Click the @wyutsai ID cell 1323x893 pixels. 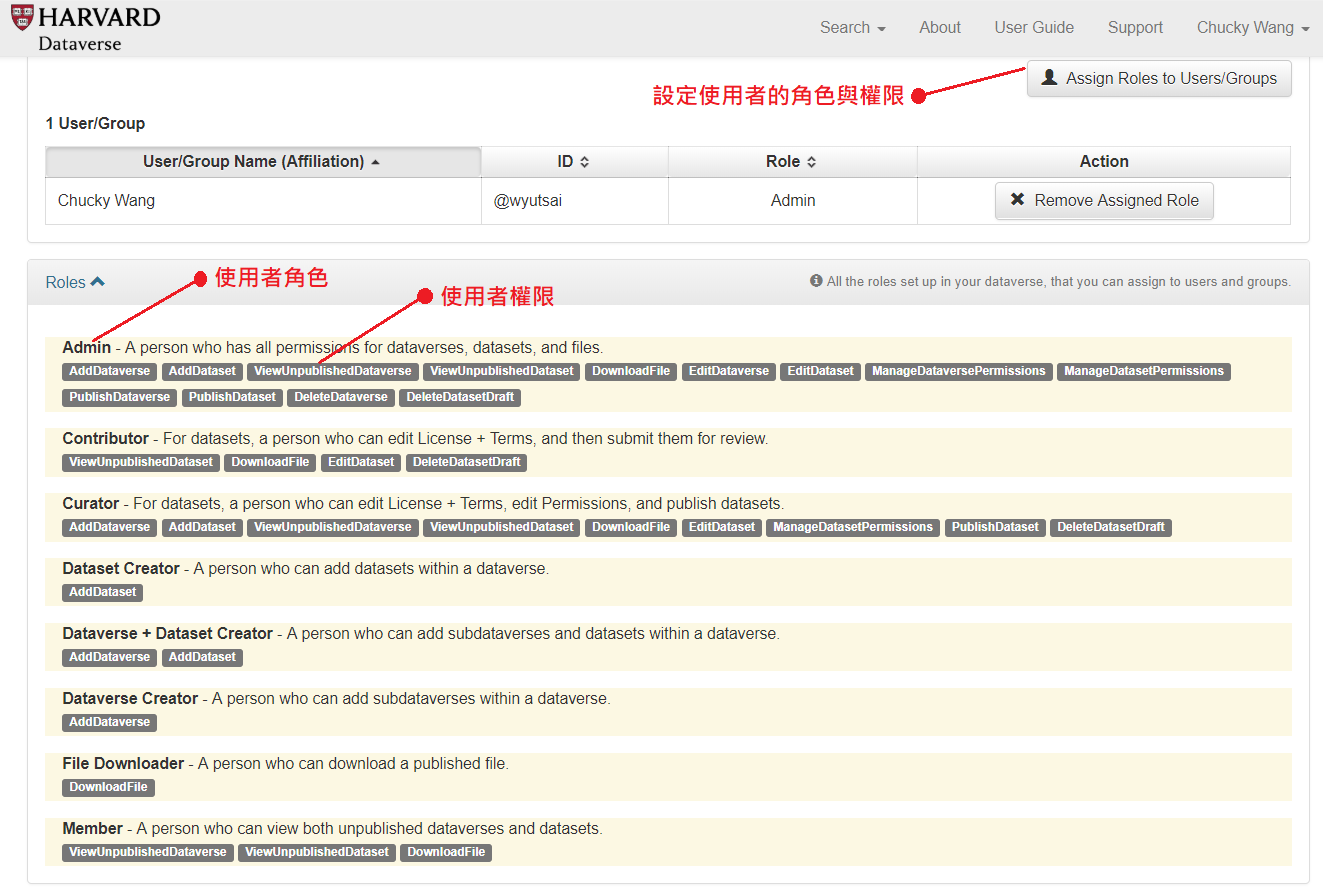(x=575, y=201)
